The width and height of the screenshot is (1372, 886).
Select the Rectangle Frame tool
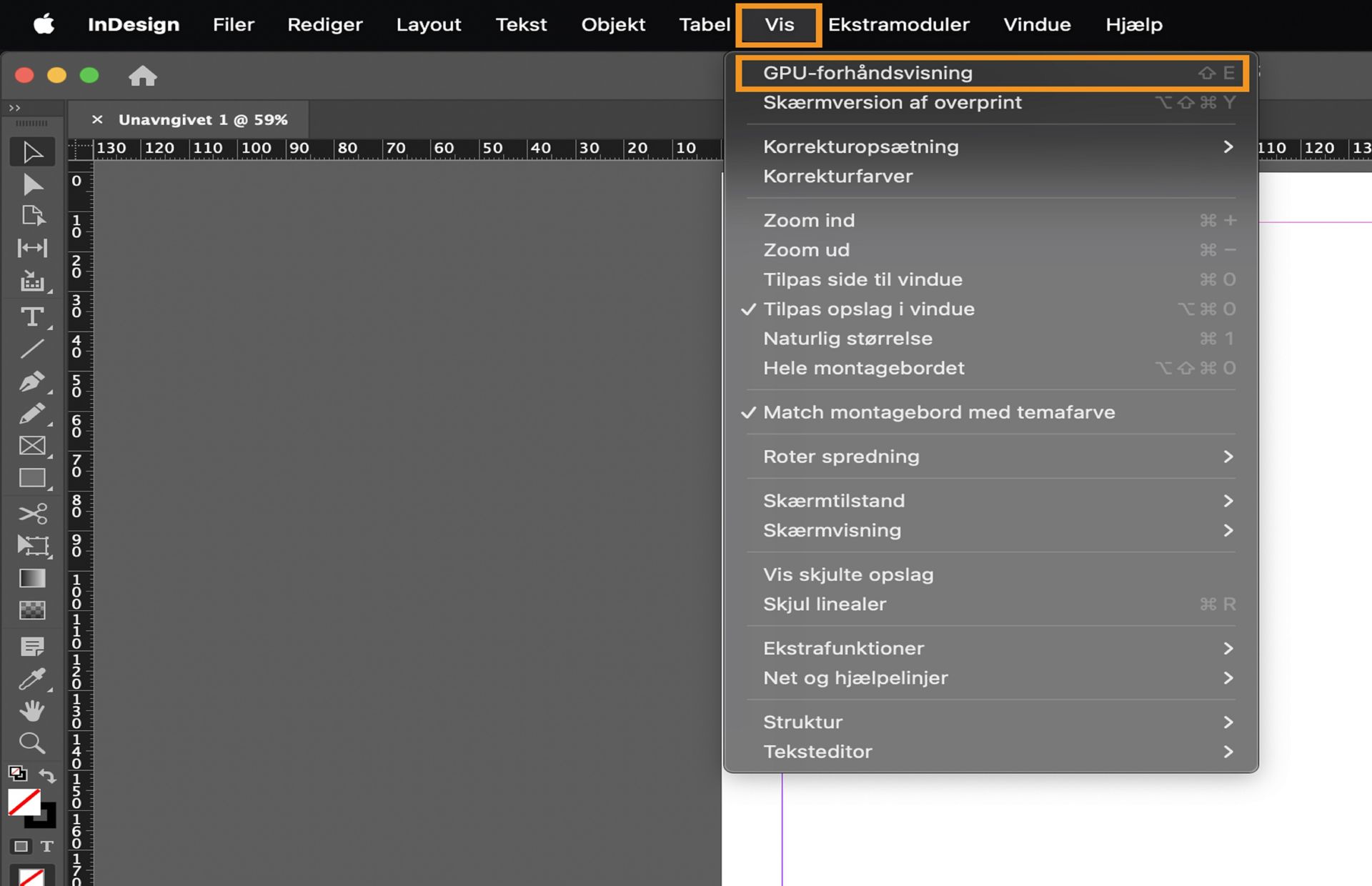point(32,446)
